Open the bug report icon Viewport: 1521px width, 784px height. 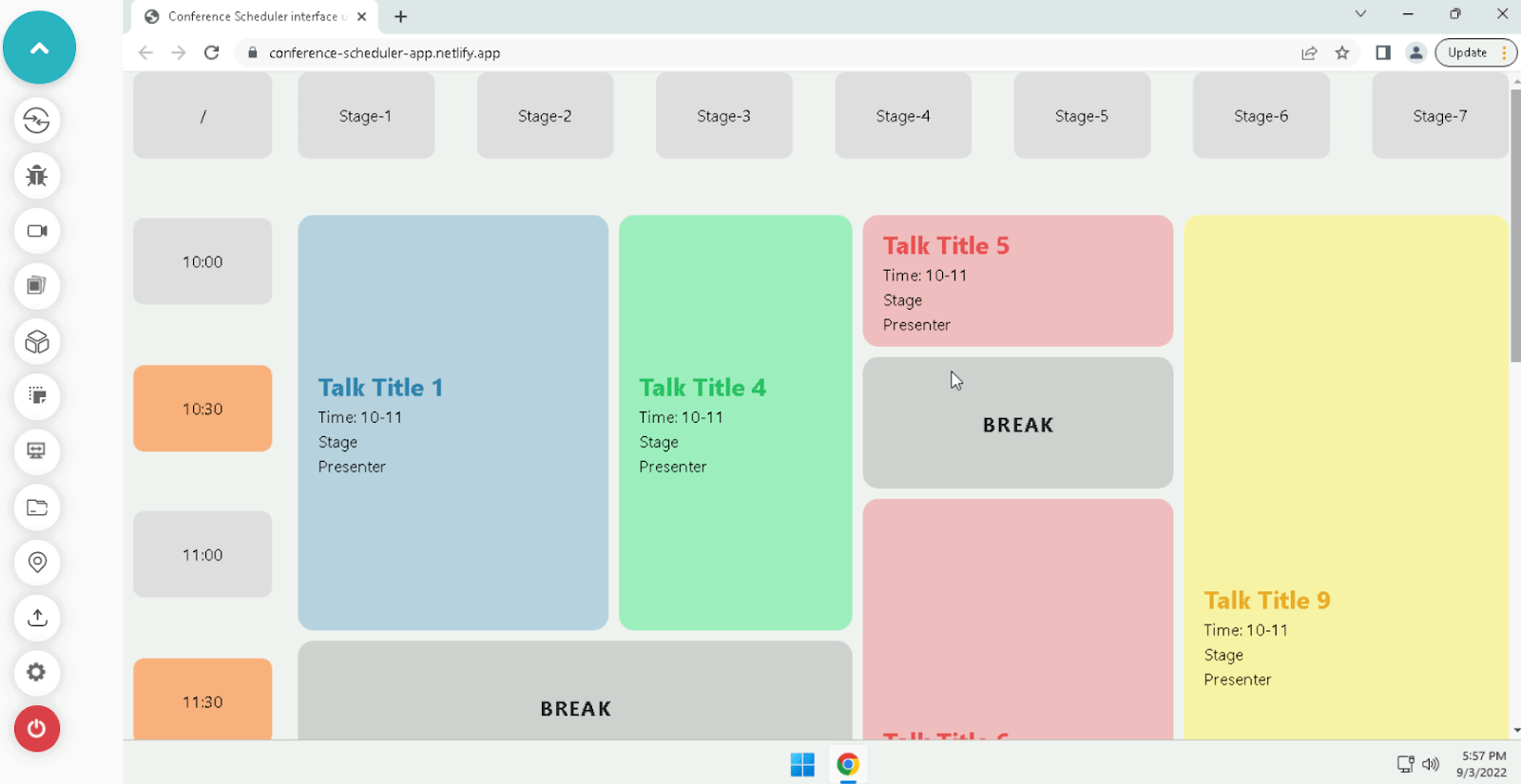tap(37, 176)
